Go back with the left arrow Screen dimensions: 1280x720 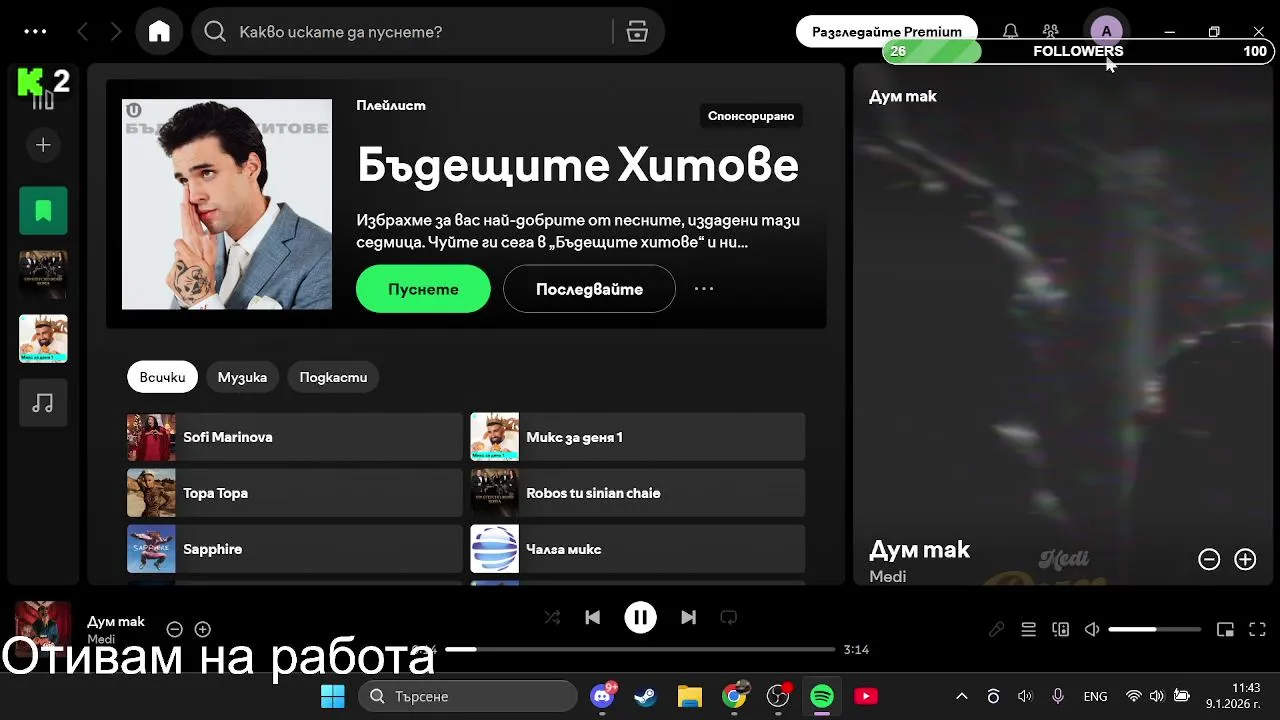(83, 32)
